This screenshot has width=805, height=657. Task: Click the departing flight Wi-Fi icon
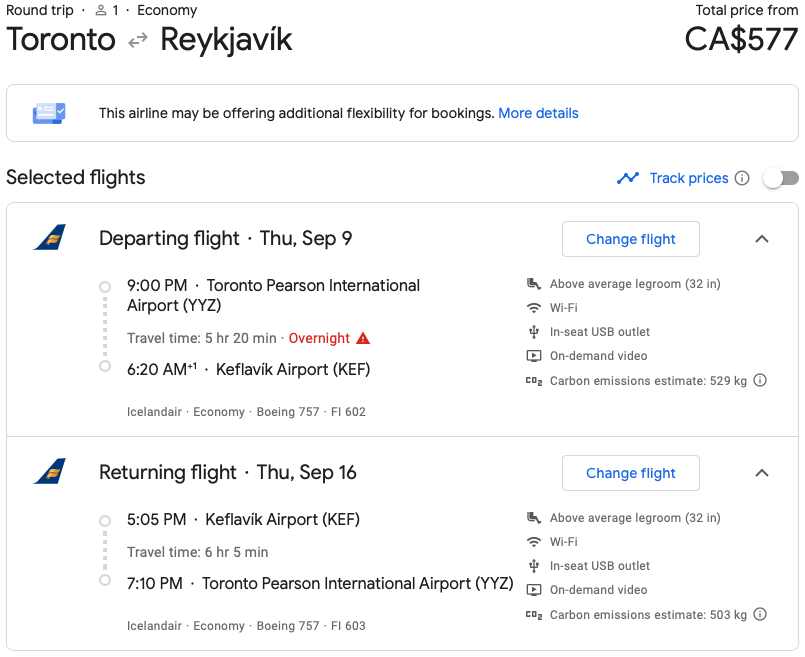(534, 308)
